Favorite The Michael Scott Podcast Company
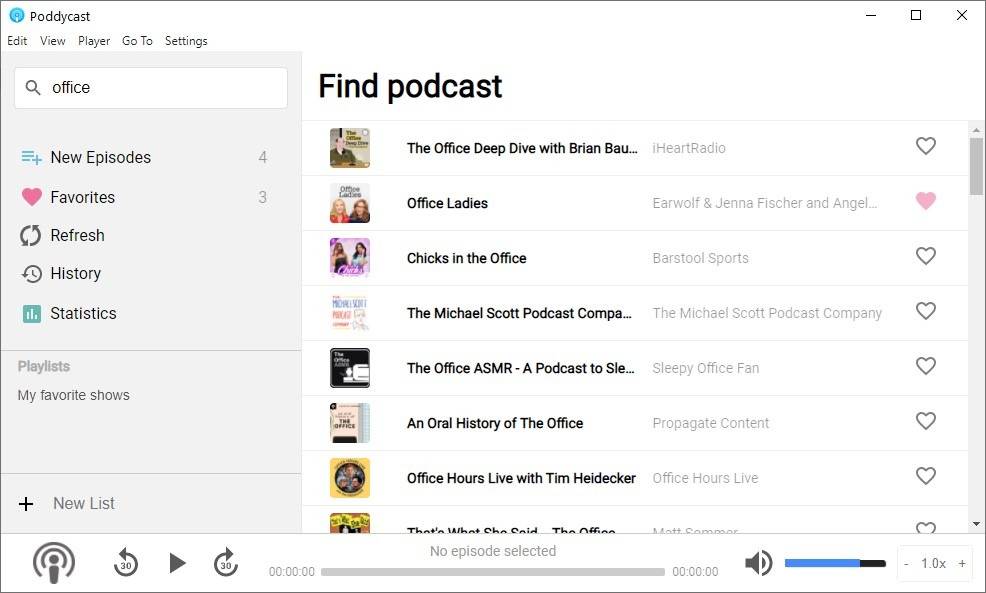The width and height of the screenshot is (986, 593). click(926, 311)
